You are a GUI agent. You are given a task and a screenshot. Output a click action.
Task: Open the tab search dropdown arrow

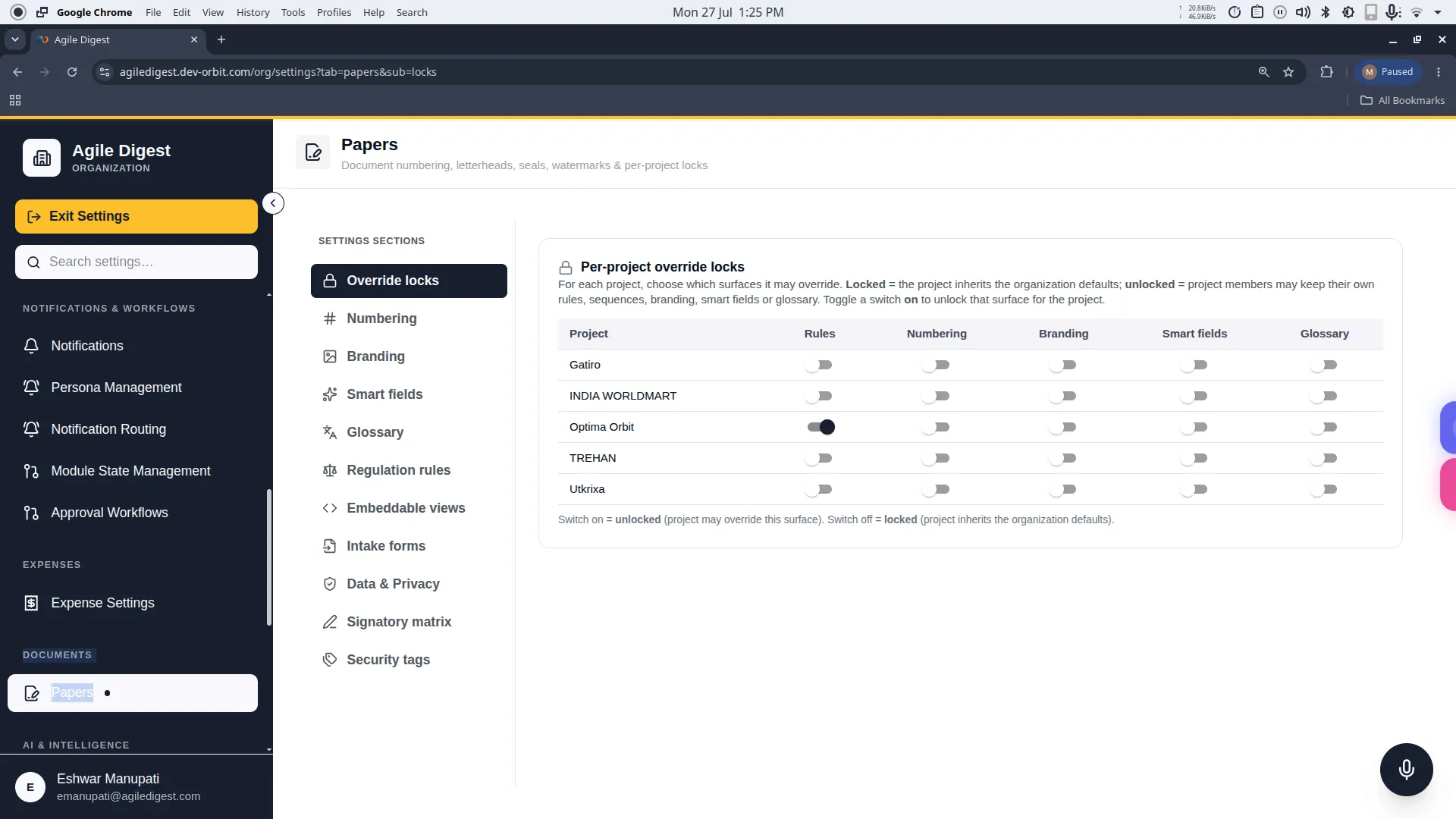point(14,39)
